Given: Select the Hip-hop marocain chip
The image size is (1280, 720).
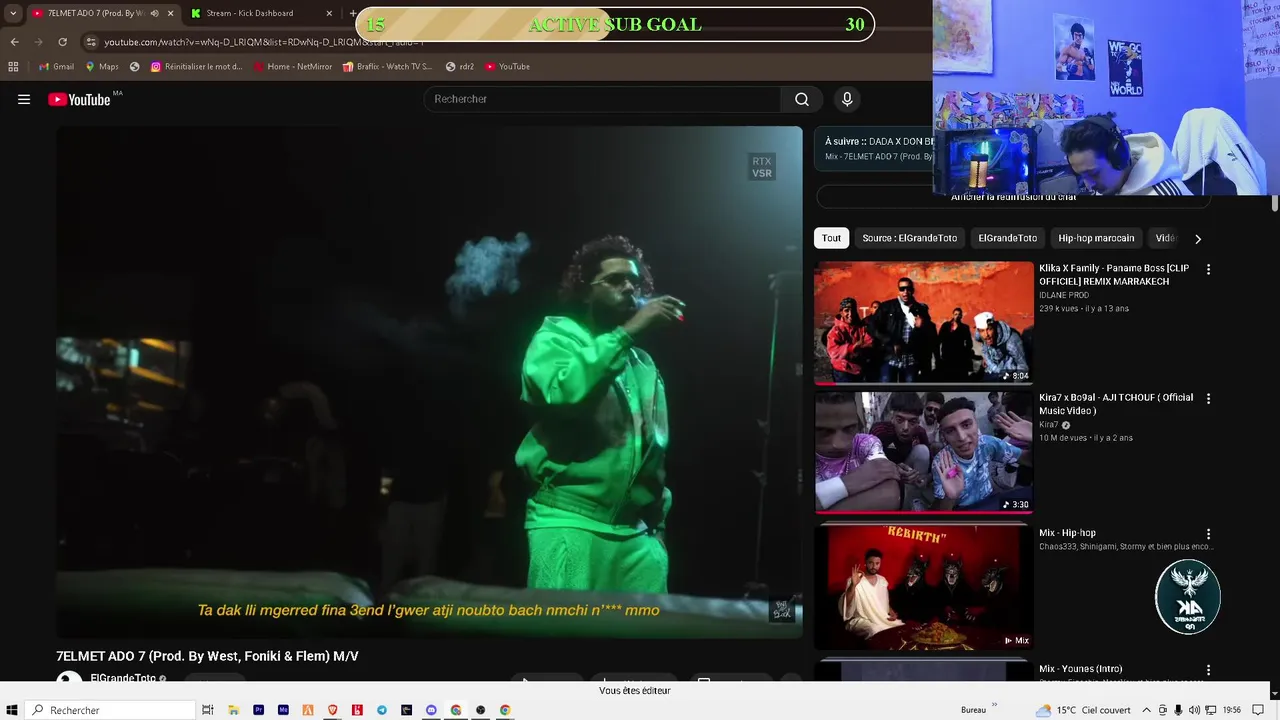Looking at the screenshot, I should pyautogui.click(x=1096, y=238).
